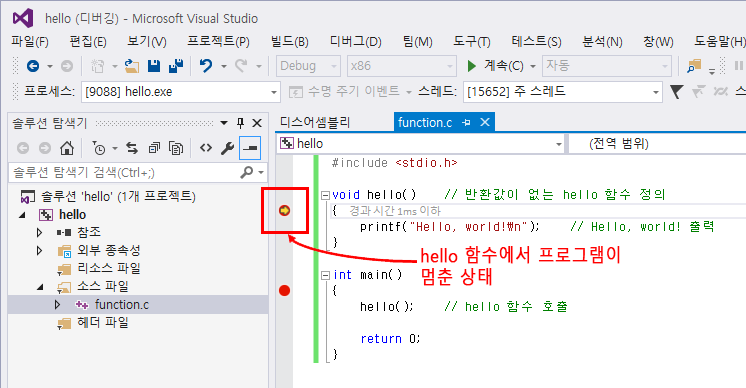Viewport: 746px width, 388px height.
Task: Close the Solution Explorer panel
Action: tap(257, 123)
